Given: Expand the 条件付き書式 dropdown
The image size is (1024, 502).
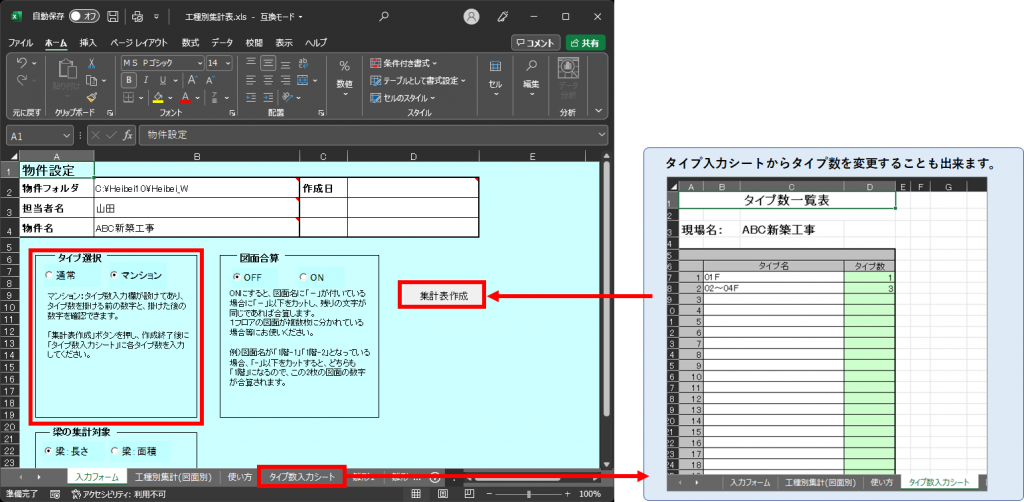Looking at the screenshot, I should 436,63.
